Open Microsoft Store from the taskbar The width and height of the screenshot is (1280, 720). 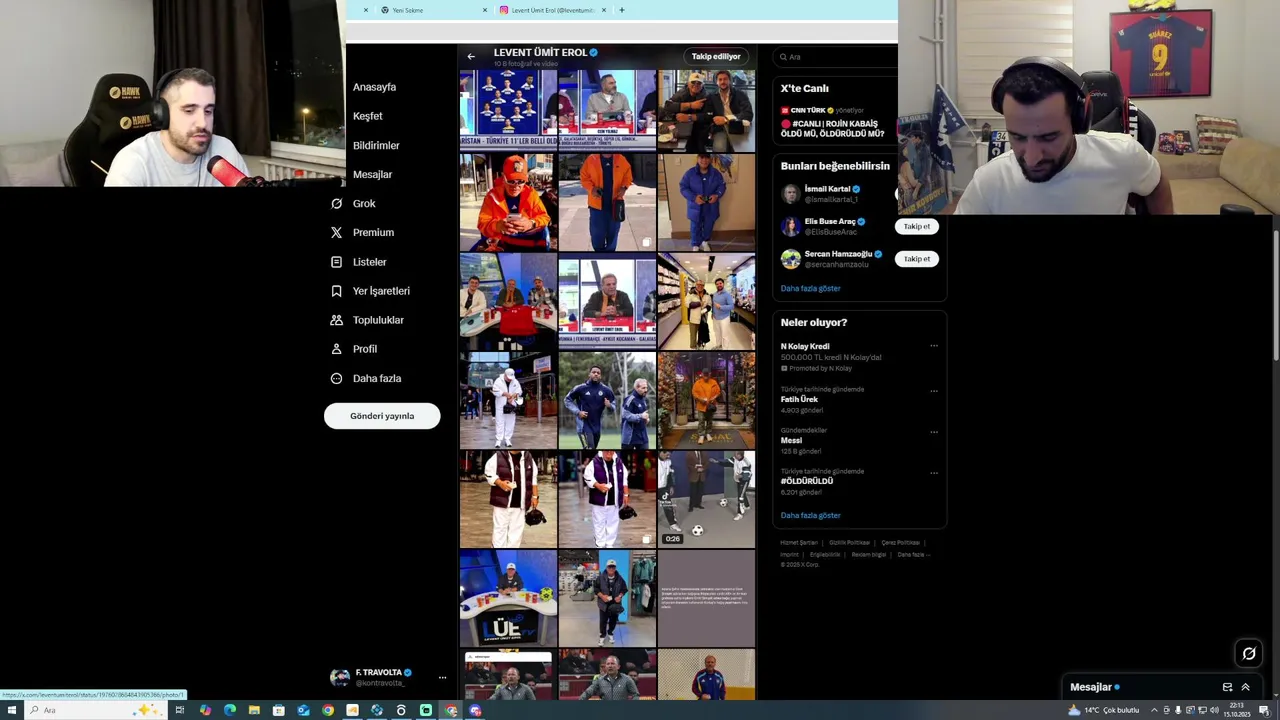coord(279,710)
